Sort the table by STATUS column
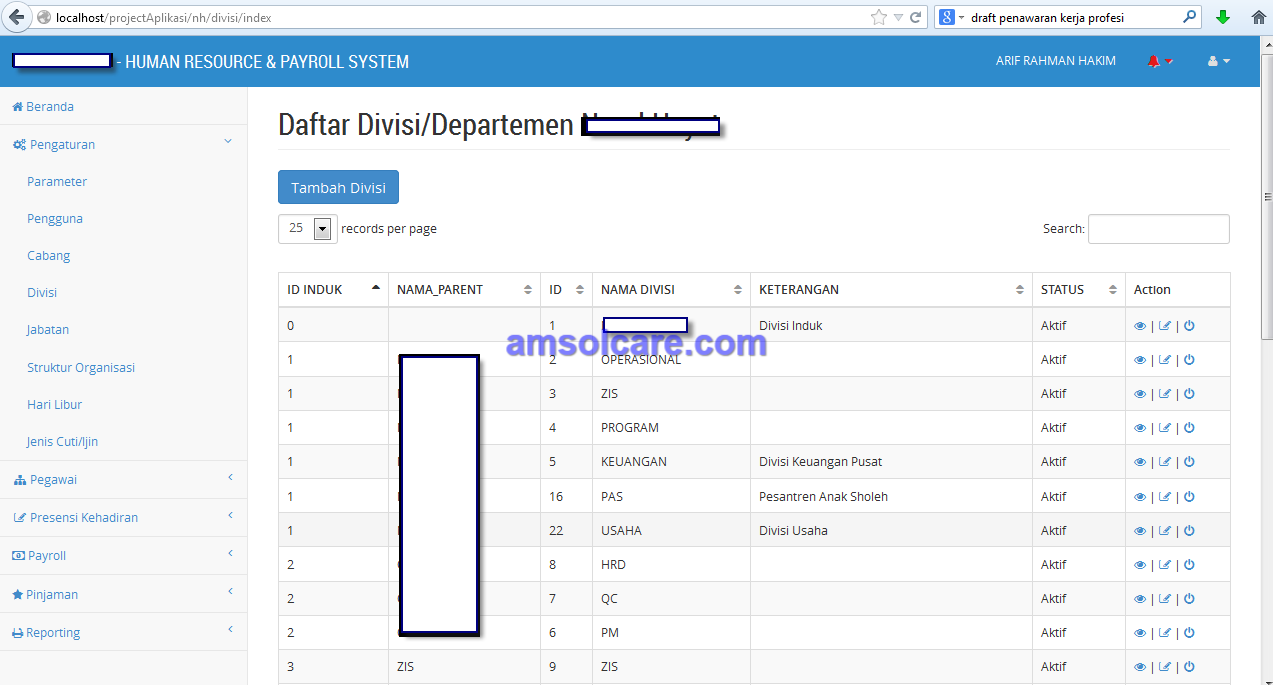The image size is (1273, 685). coord(1079,290)
